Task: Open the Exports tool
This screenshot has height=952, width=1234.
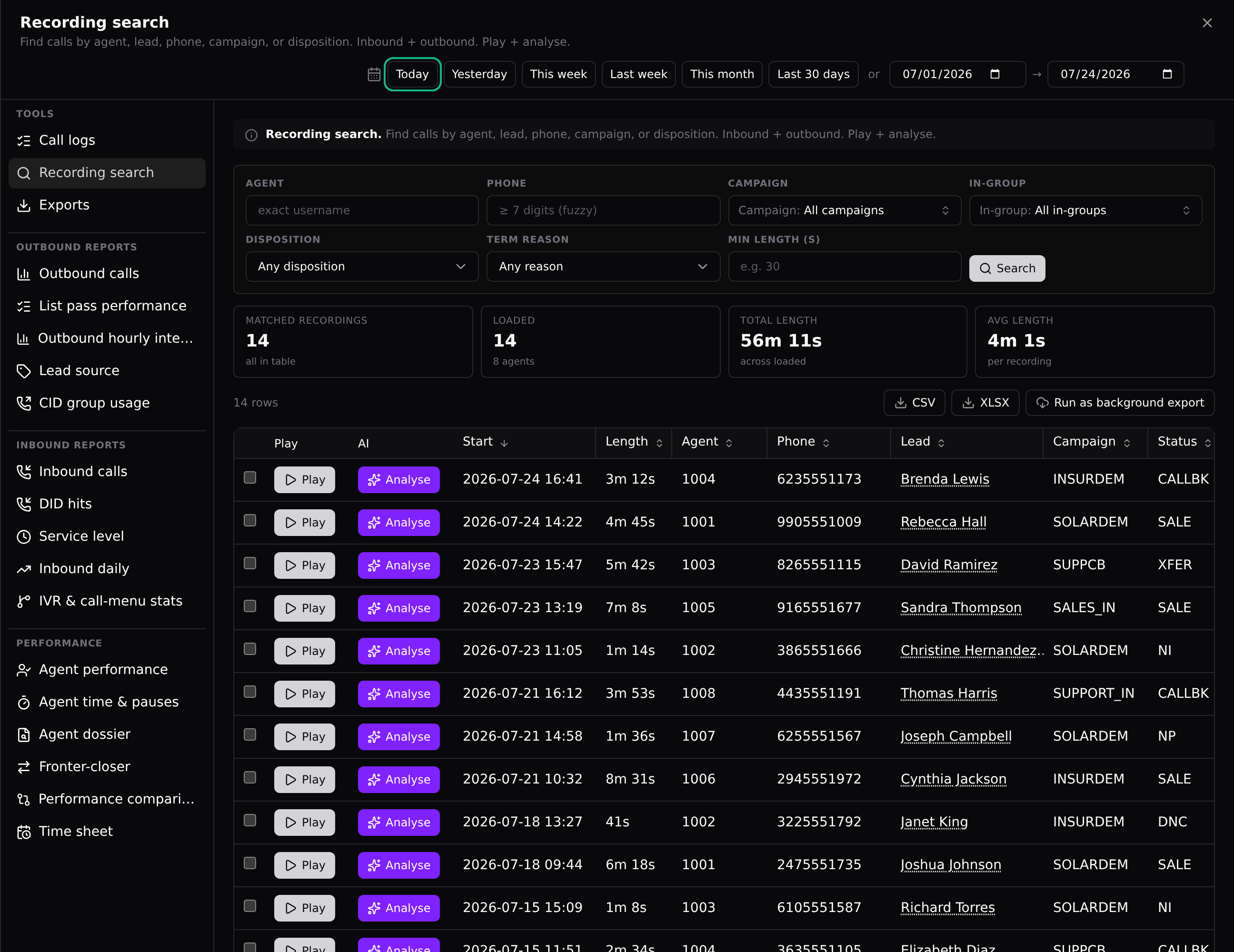Action: pyautogui.click(x=107, y=205)
